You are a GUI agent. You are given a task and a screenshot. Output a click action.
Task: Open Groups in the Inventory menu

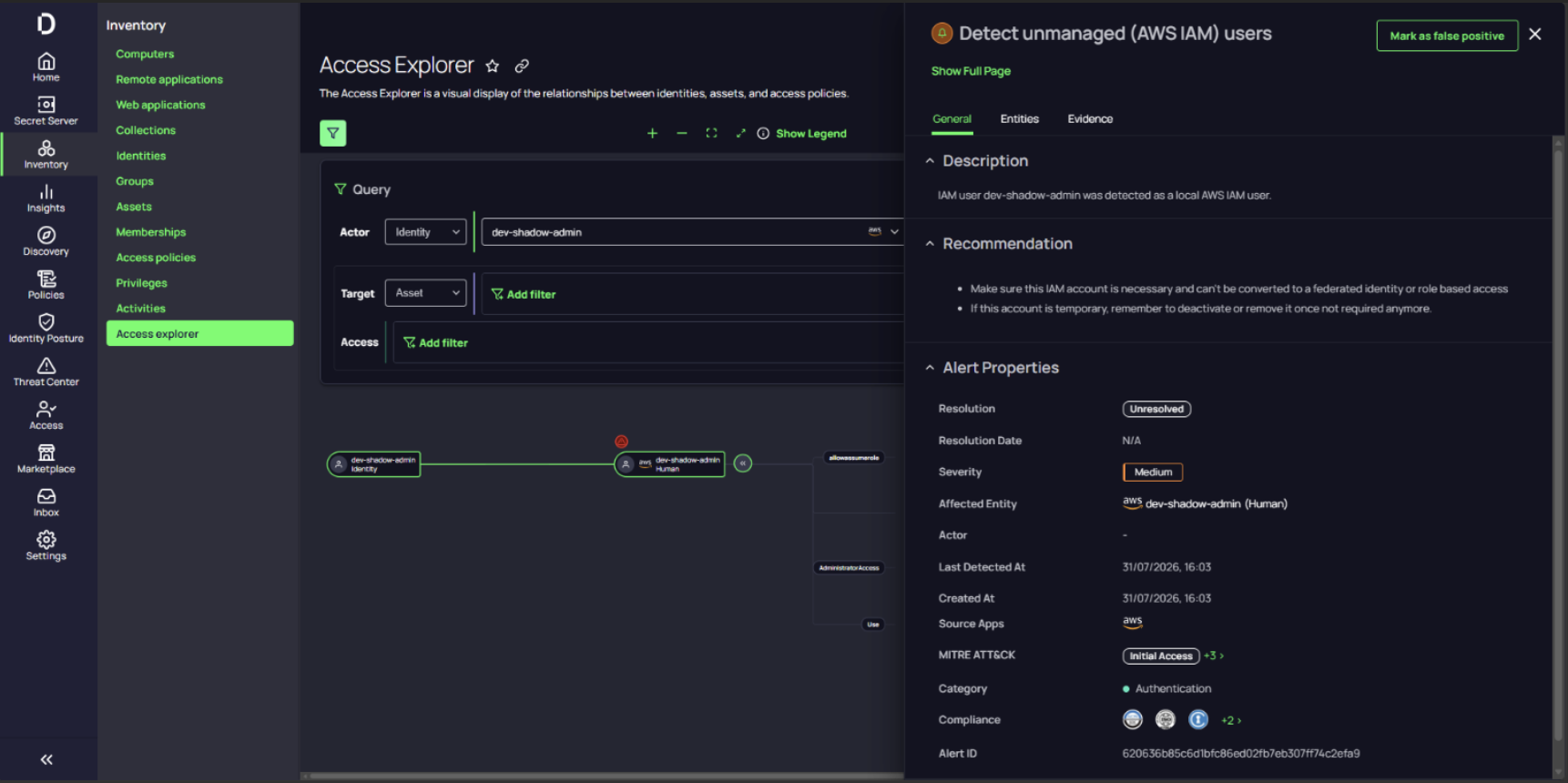[x=135, y=182]
